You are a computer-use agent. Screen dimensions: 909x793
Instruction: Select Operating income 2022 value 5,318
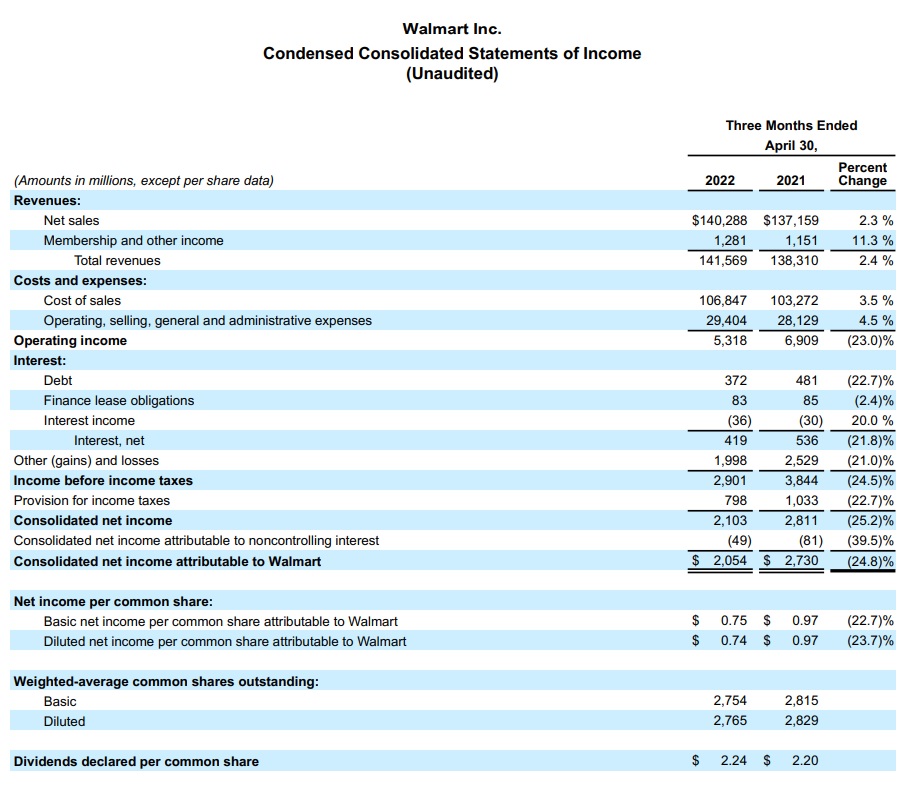[730, 340]
